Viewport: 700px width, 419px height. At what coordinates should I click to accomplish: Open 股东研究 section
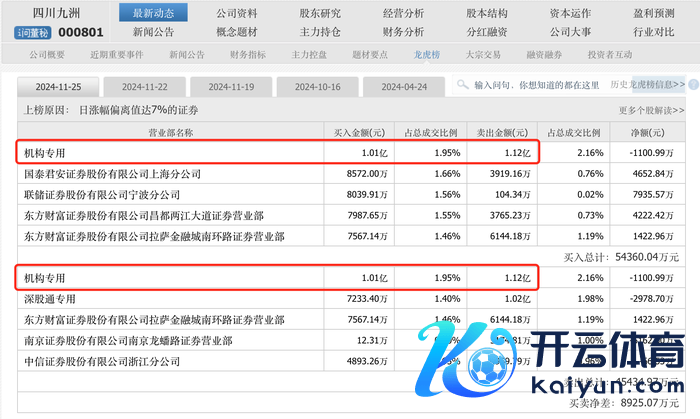tap(320, 14)
